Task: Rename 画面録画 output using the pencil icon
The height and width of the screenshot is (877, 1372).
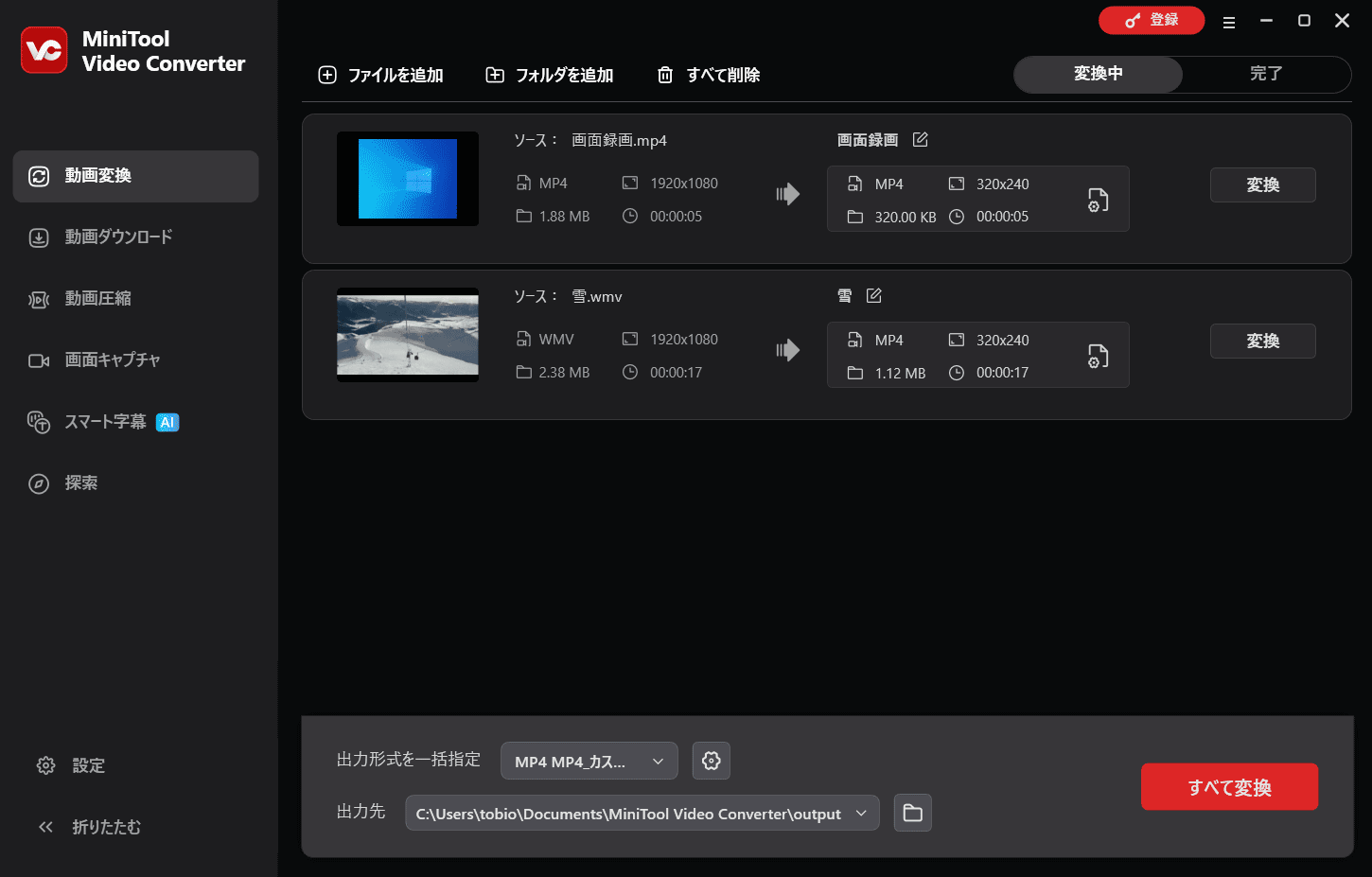Action: coord(919,139)
